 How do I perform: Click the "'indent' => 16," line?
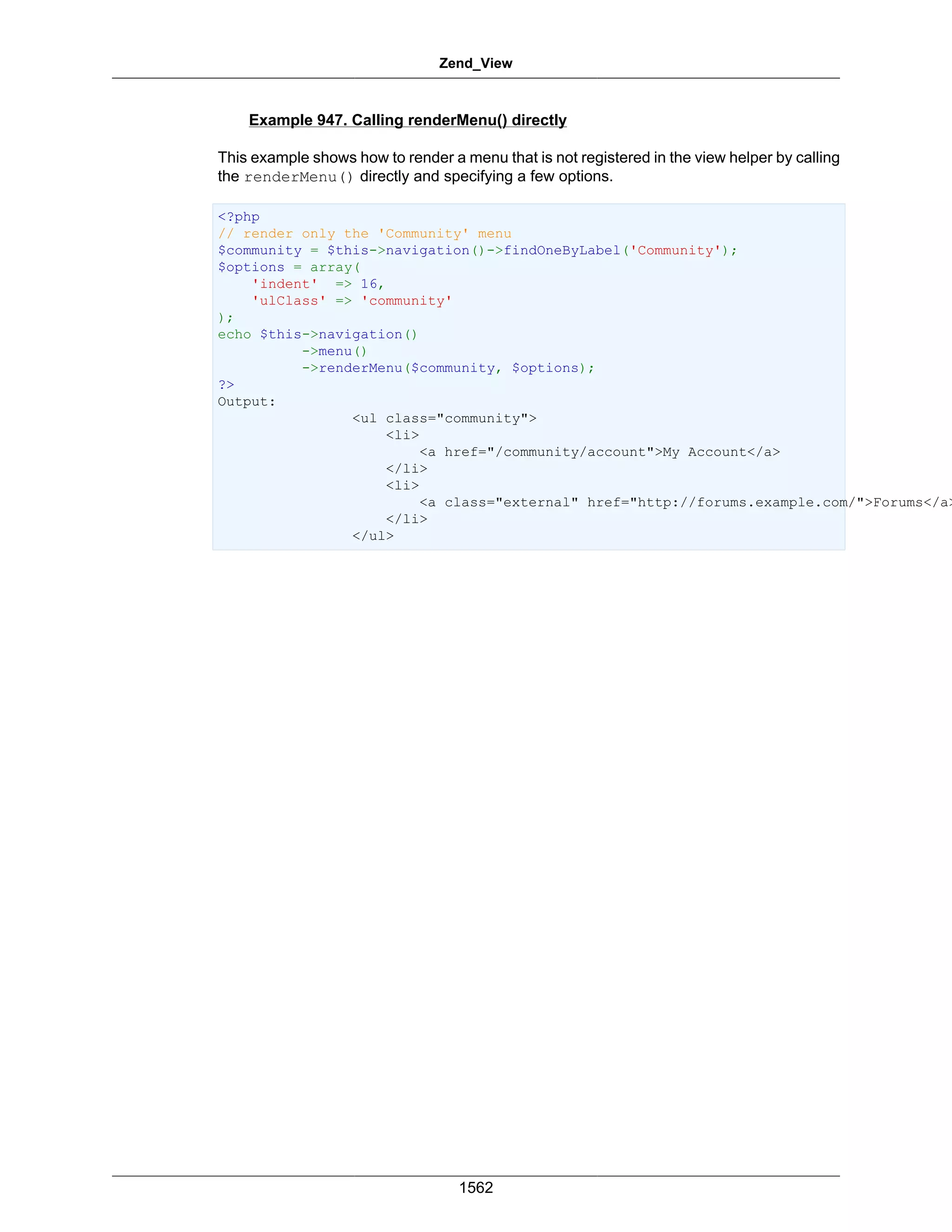[317, 284]
